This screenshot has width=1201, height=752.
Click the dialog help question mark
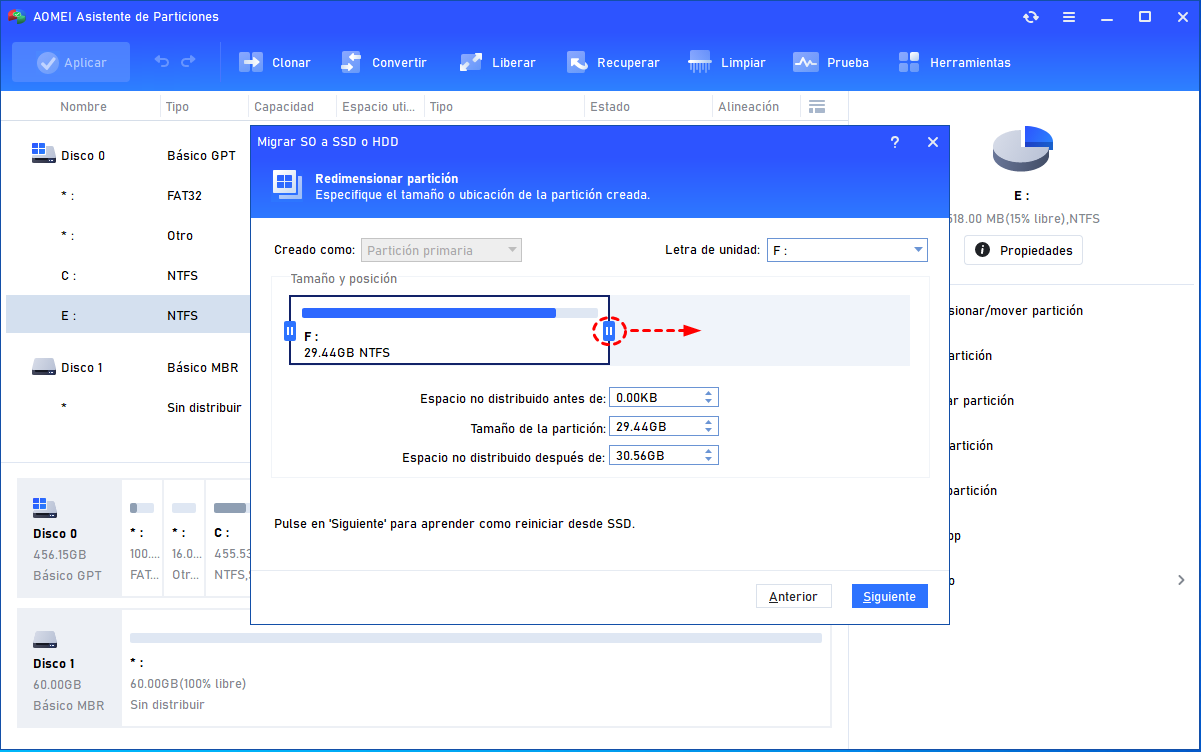point(894,142)
